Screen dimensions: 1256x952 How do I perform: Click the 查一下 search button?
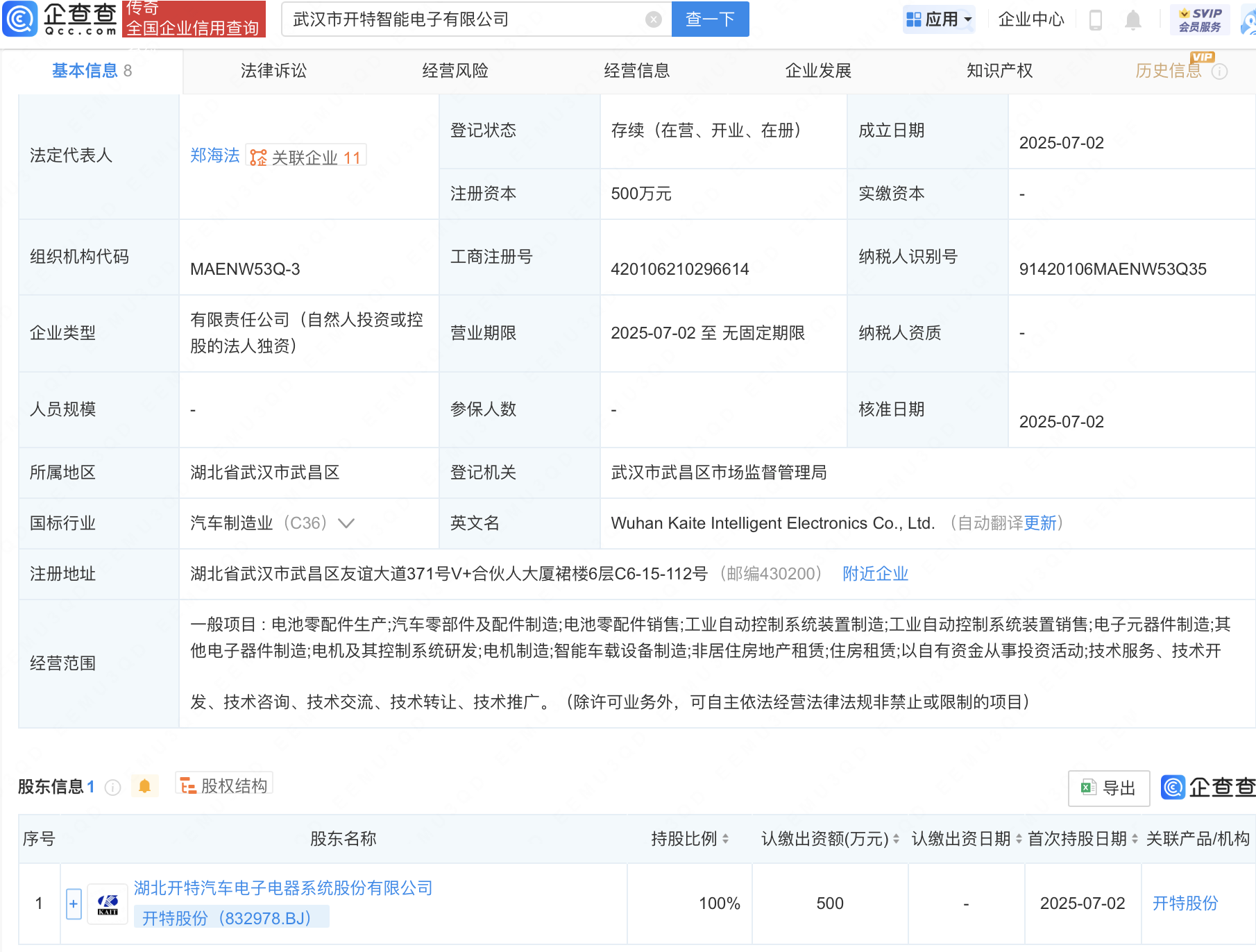pos(711,19)
